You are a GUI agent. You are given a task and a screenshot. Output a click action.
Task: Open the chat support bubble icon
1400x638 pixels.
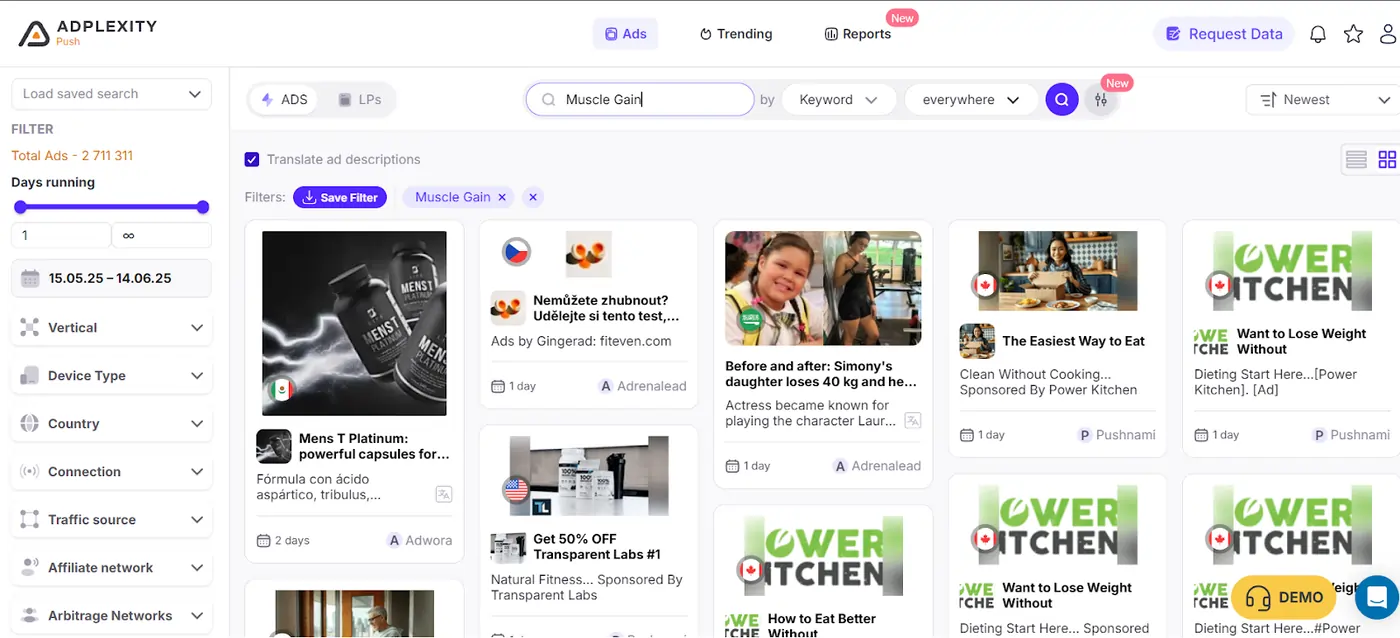tap(1379, 598)
